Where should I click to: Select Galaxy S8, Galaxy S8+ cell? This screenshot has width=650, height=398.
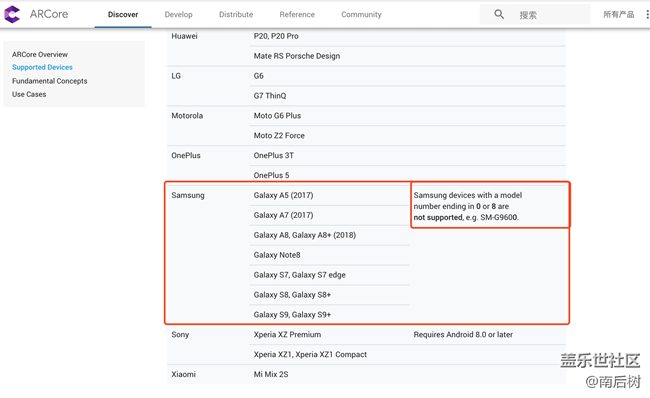(x=292, y=295)
